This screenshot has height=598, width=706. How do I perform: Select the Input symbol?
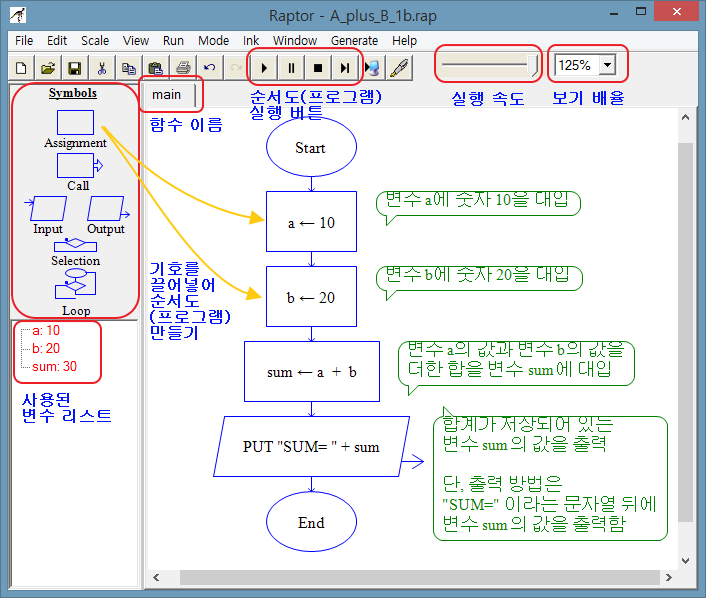tap(47, 208)
